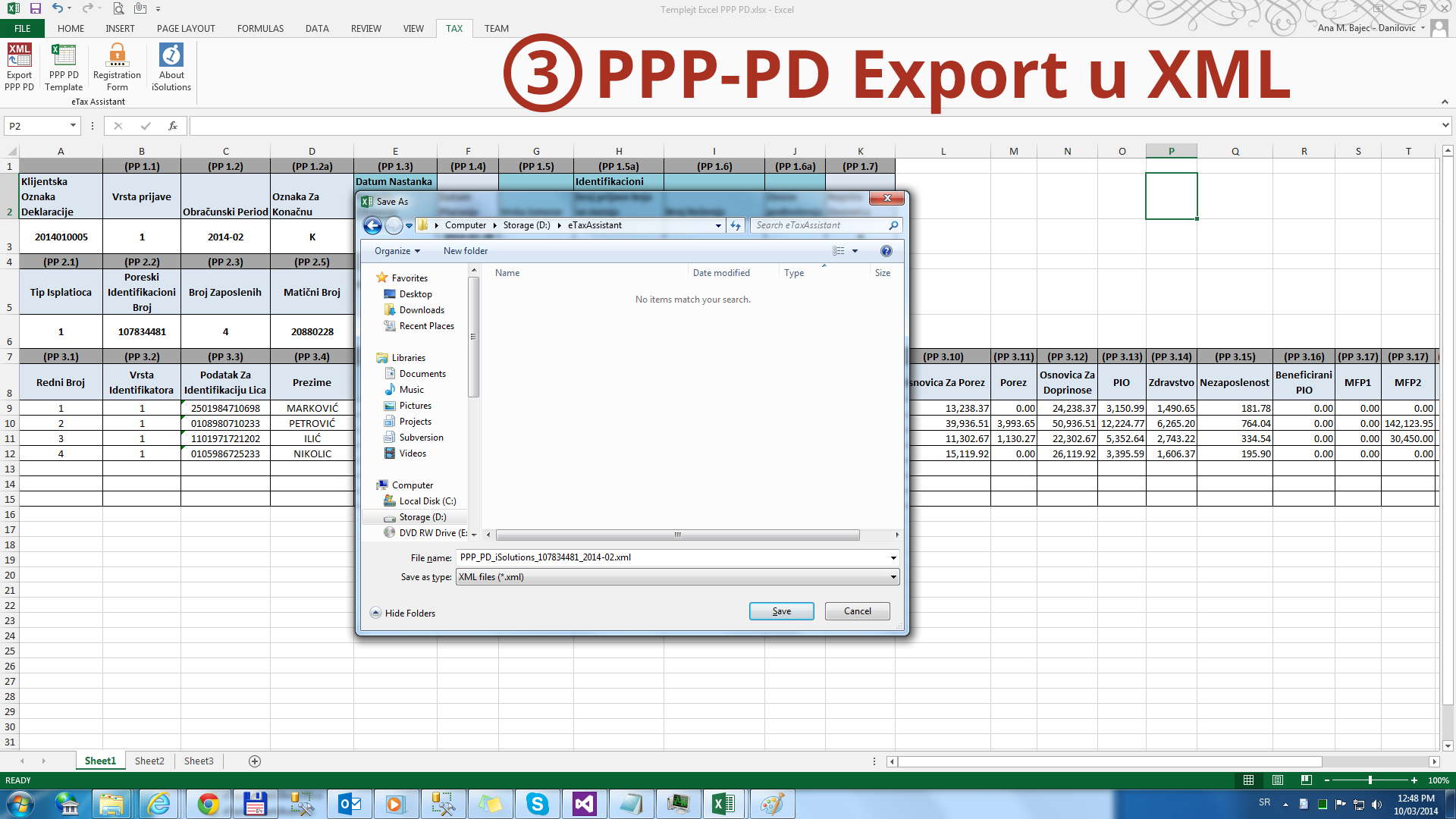
Task: Switch to Sheet2 worksheet tab
Action: coord(149,761)
